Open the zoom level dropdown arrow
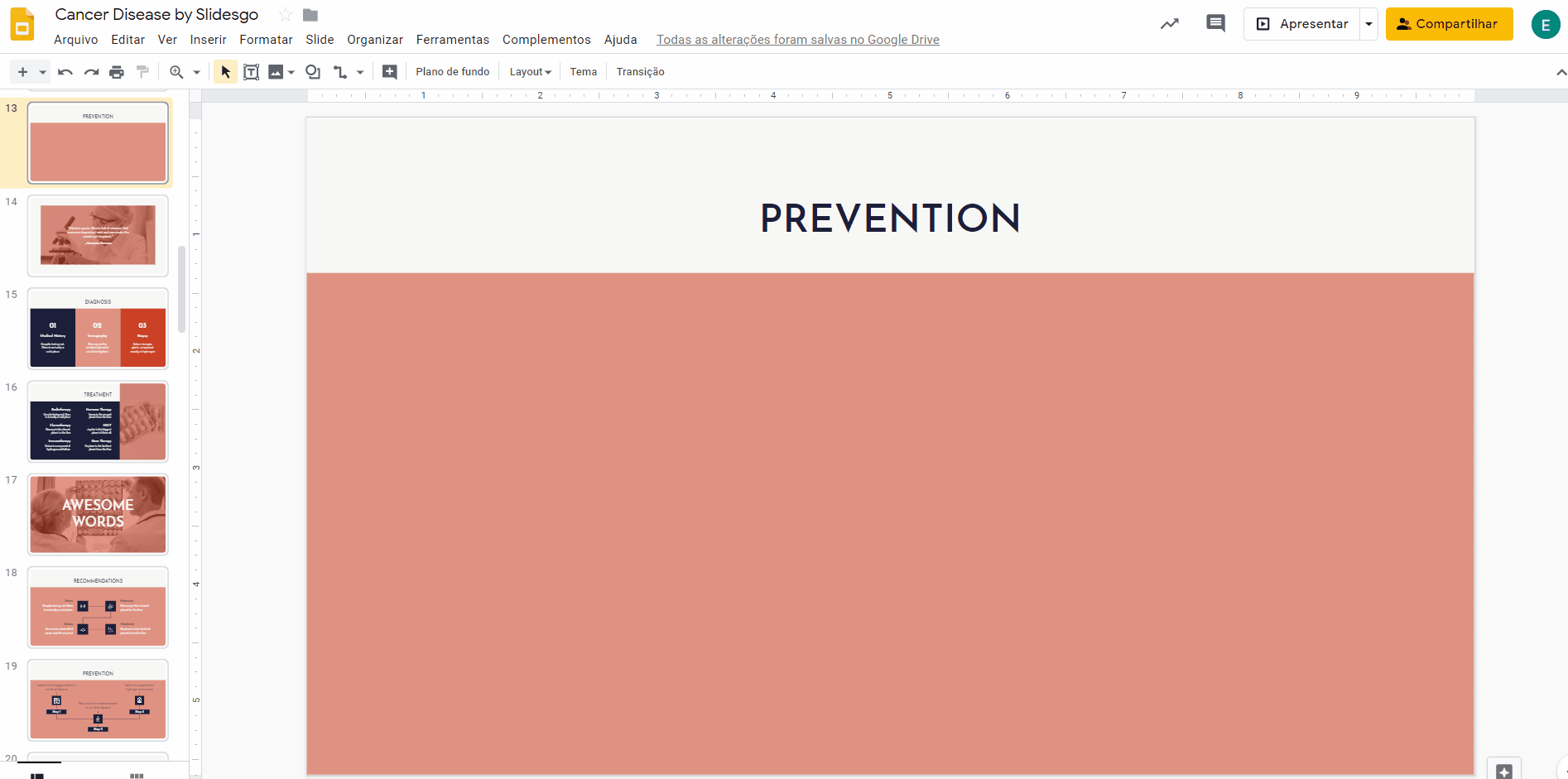Screen dimensions: 1568x779 coord(196,72)
